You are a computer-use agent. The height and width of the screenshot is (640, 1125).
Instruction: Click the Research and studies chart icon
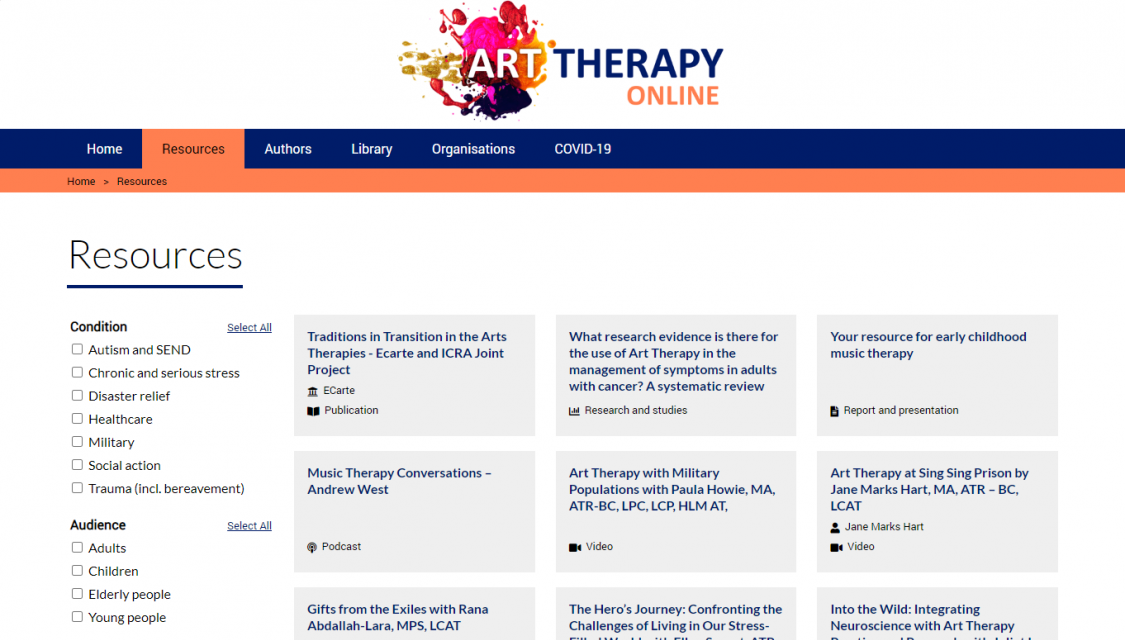click(575, 411)
